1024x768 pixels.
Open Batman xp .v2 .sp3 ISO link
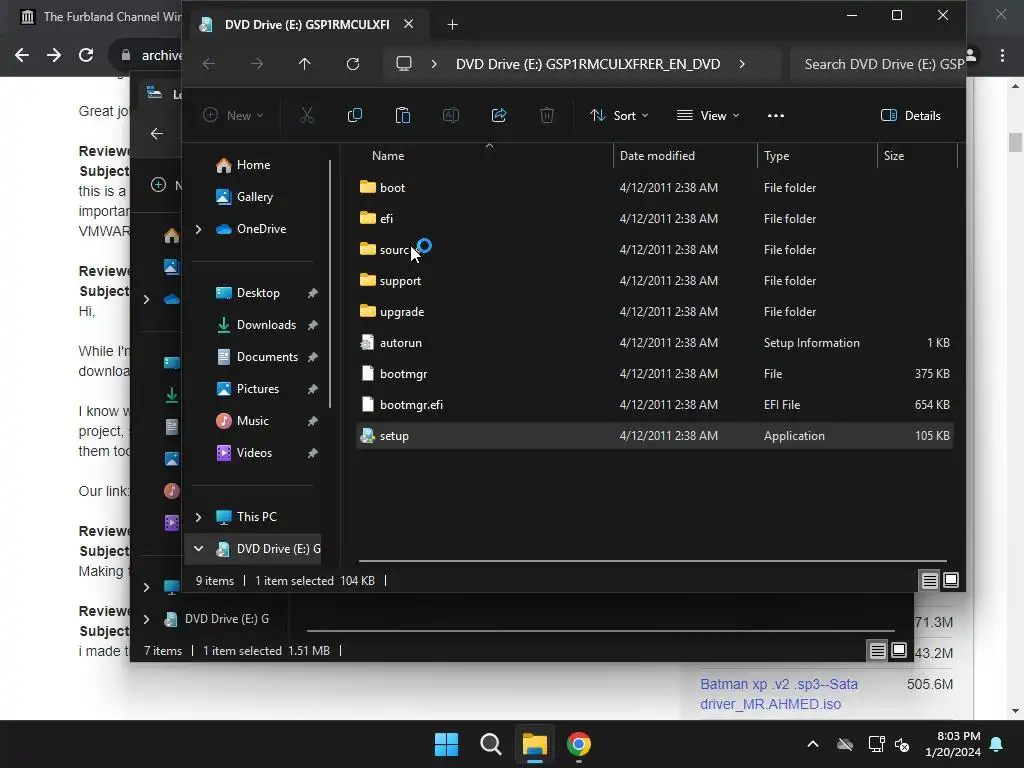click(778, 694)
